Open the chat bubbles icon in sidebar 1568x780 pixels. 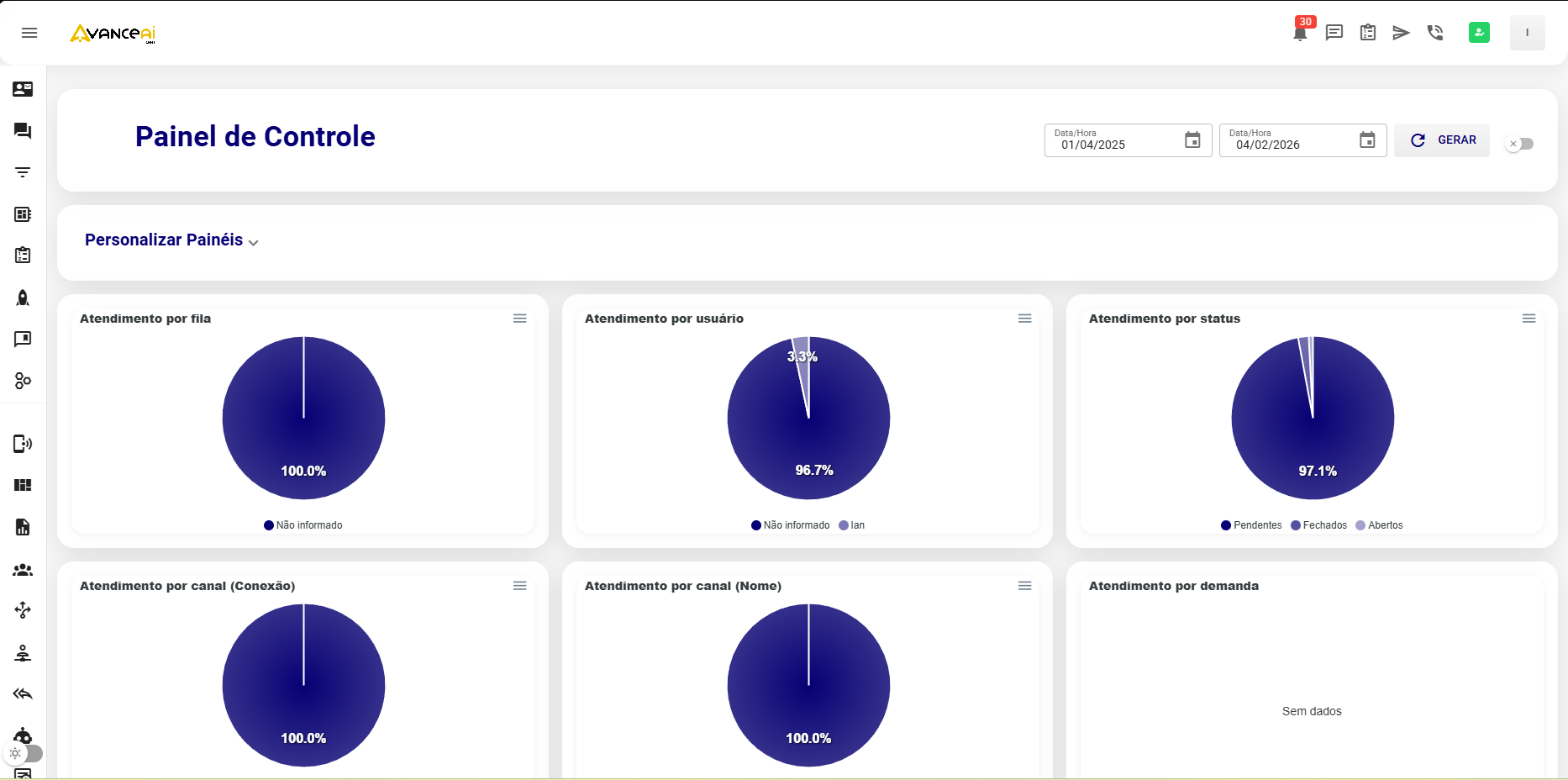[23, 131]
